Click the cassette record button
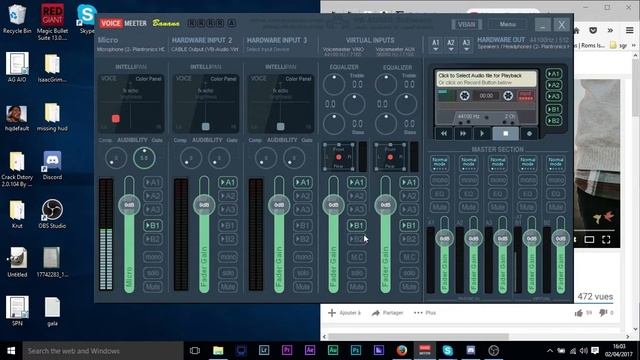The height and width of the screenshot is (360, 640). click(x=529, y=133)
